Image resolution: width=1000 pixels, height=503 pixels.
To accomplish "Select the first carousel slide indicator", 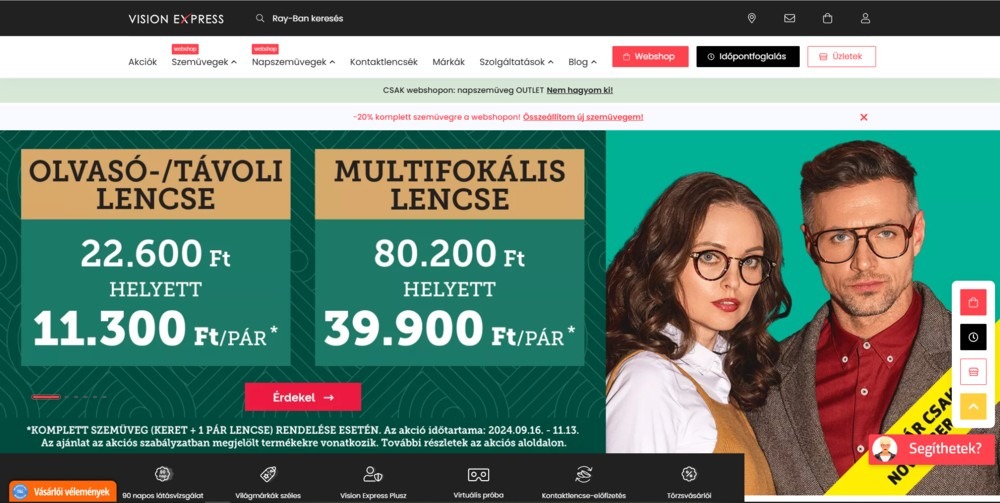I will tap(46, 397).
